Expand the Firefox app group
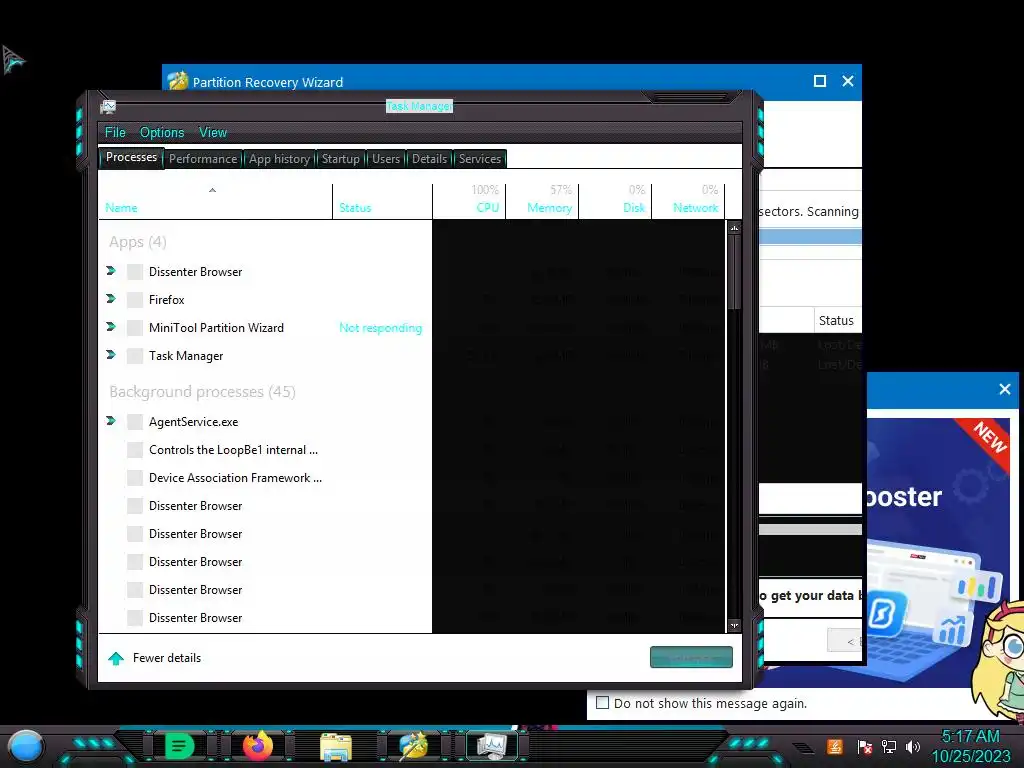 pos(111,298)
